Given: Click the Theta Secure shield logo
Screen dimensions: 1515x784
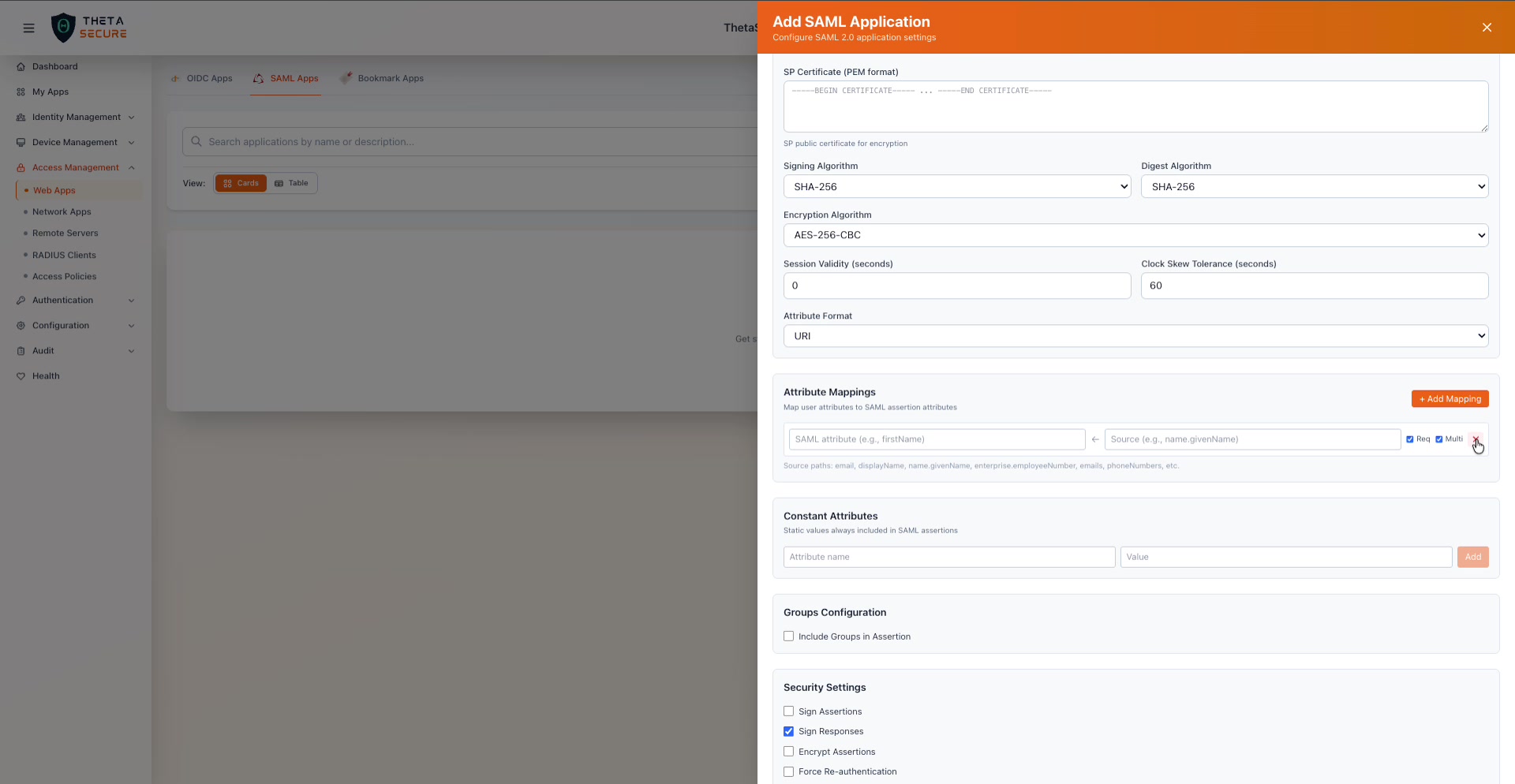Looking at the screenshot, I should click(64, 27).
